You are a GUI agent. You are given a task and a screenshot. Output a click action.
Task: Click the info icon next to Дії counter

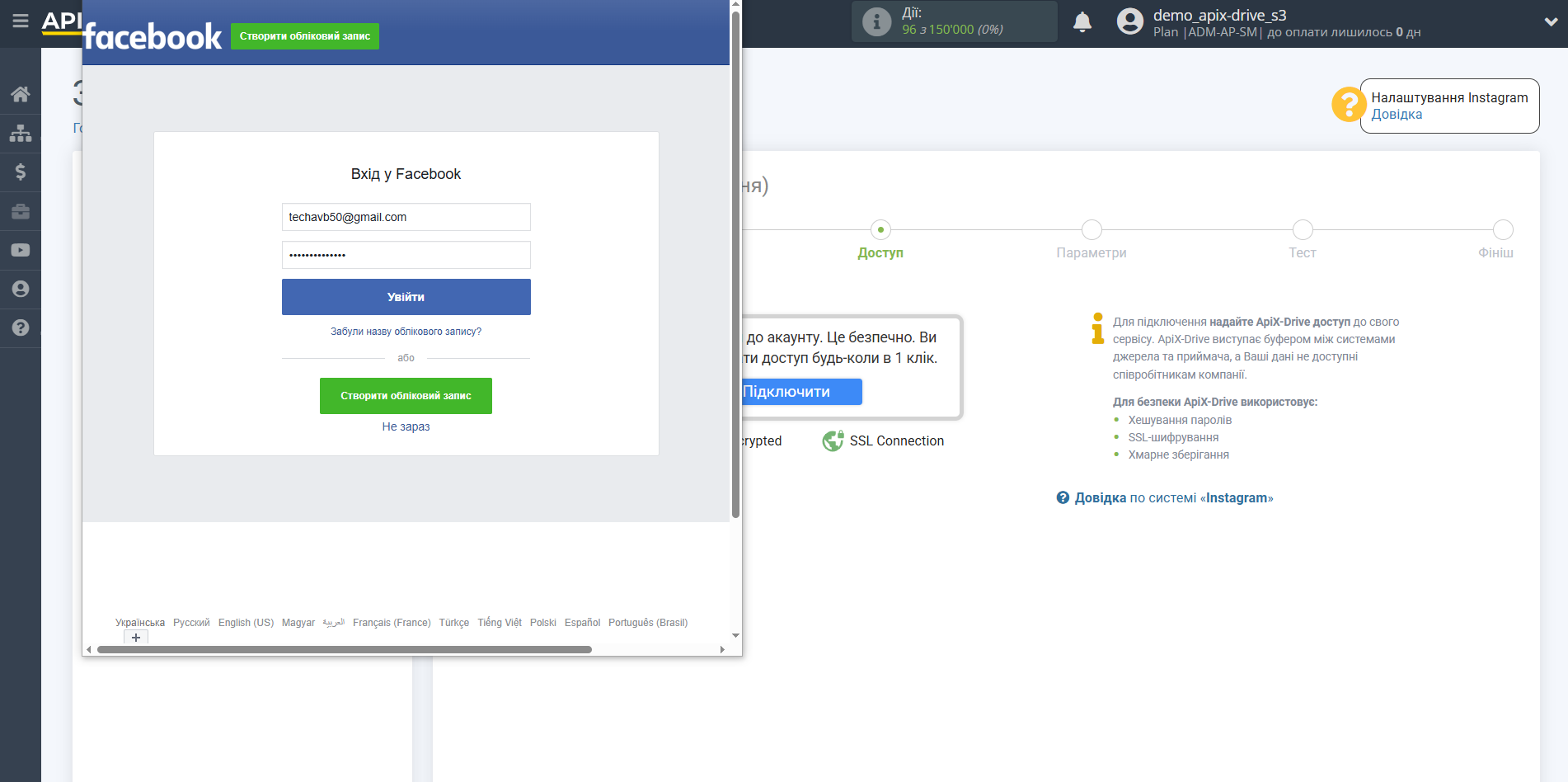tap(876, 21)
